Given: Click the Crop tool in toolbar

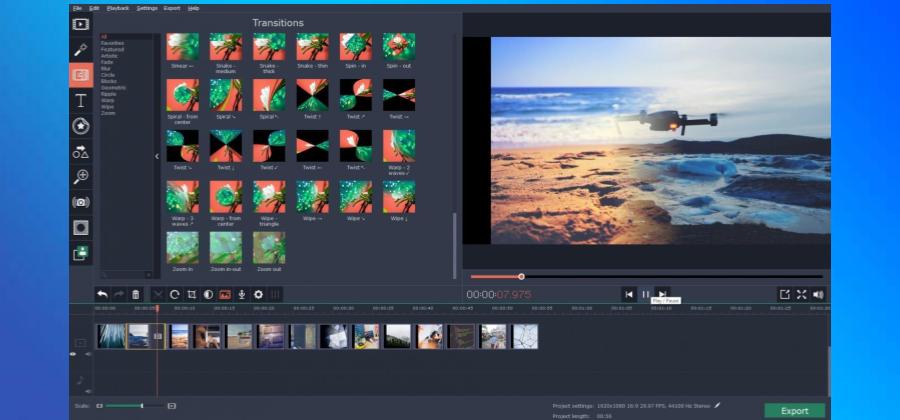Looking at the screenshot, I should [x=191, y=294].
